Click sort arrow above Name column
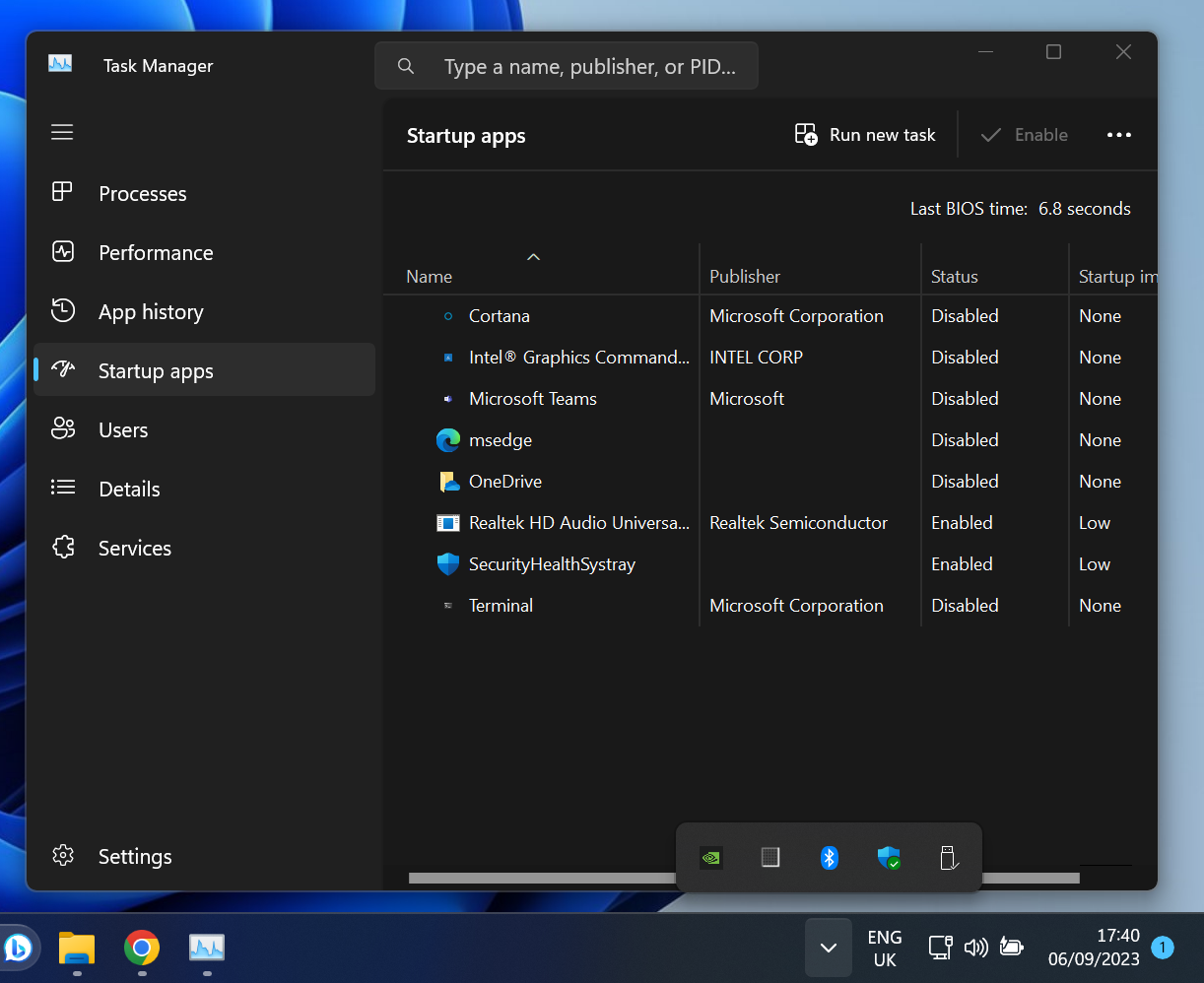The image size is (1204, 983). pos(534,257)
